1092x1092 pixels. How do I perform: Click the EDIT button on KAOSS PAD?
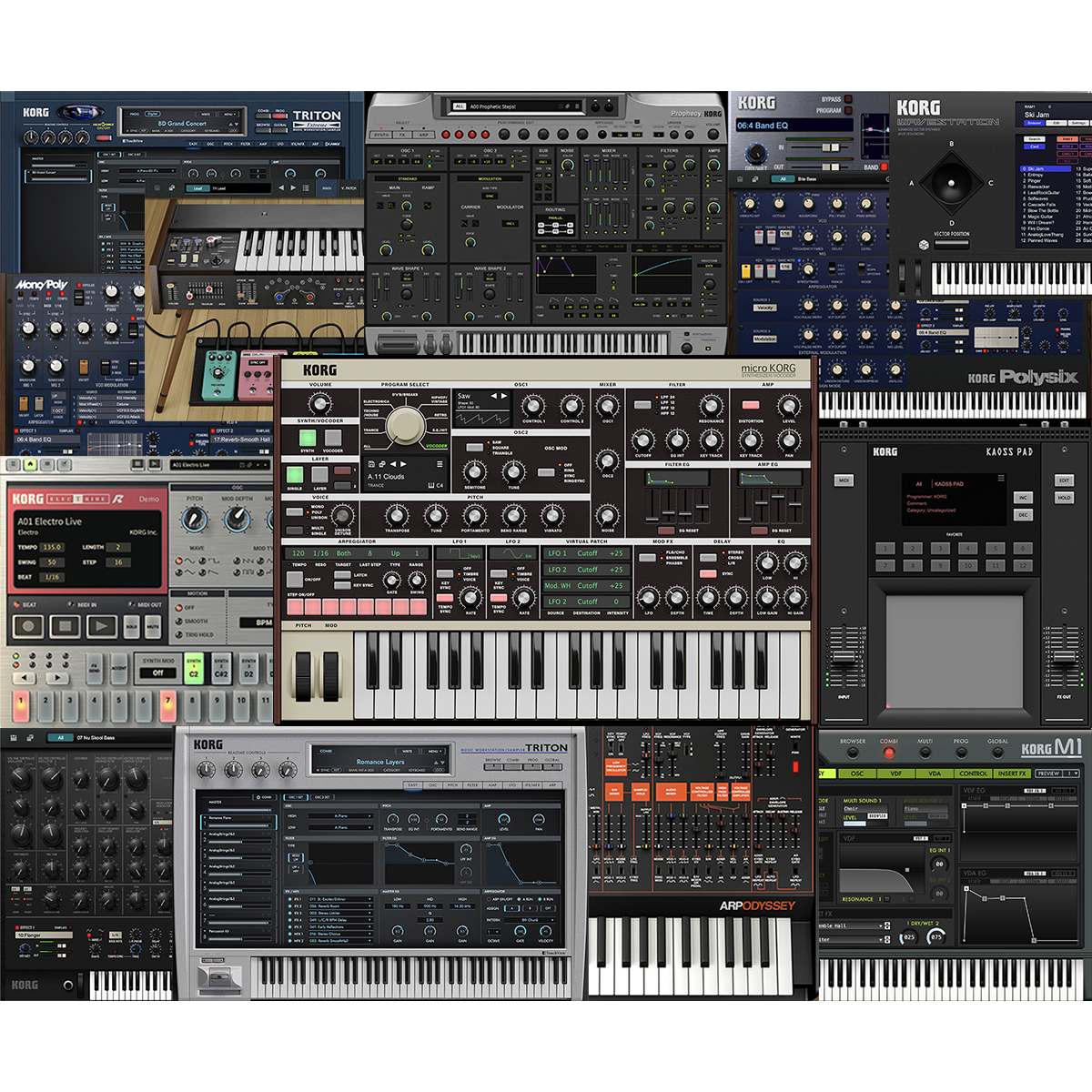pos(1064,480)
